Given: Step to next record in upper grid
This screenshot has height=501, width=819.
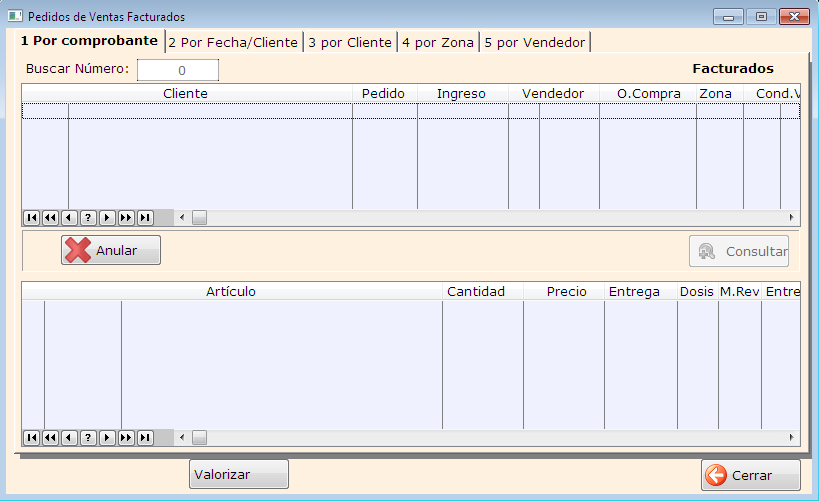Looking at the screenshot, I should (x=107, y=217).
